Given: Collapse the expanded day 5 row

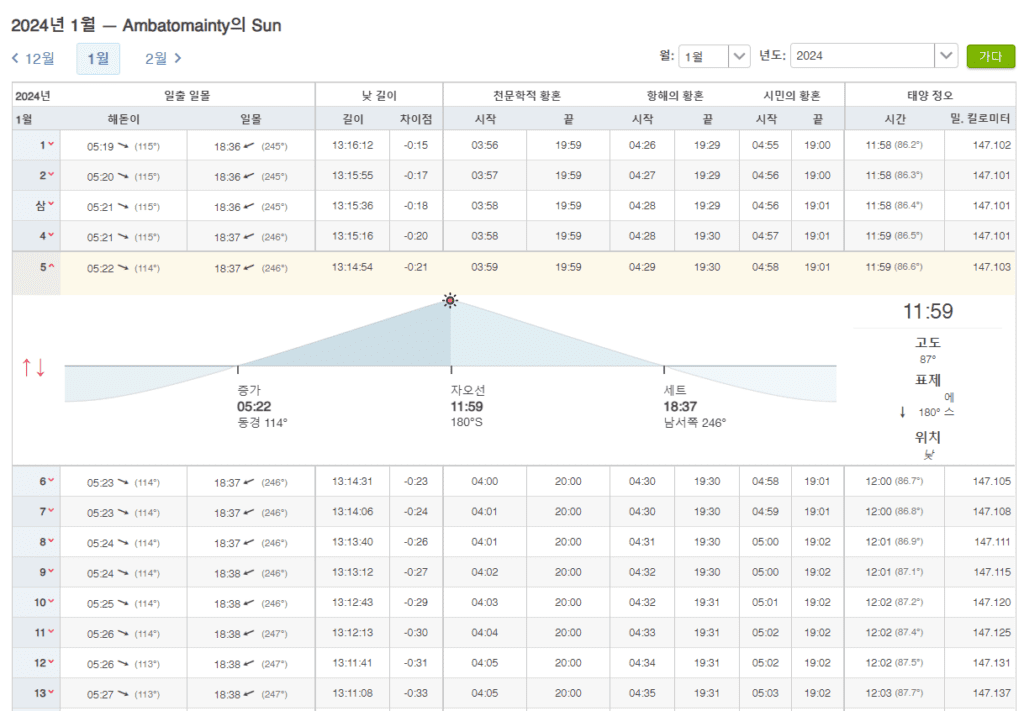Looking at the screenshot, I should pos(51,267).
